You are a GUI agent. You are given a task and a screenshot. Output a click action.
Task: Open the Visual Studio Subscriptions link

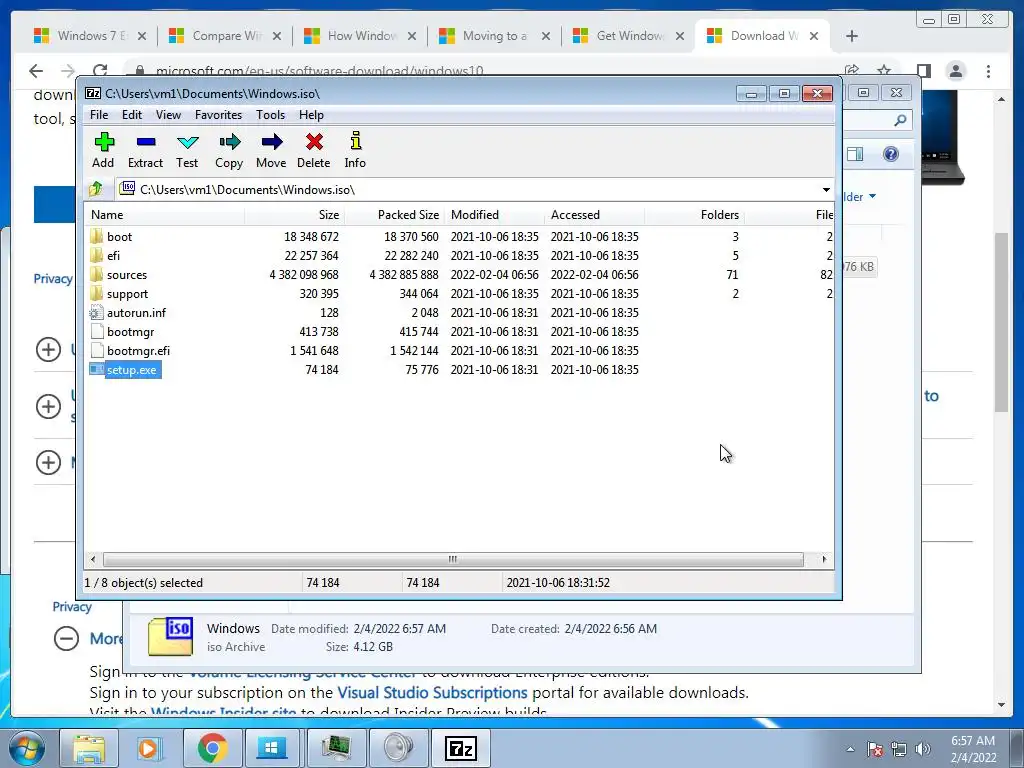coord(432,692)
